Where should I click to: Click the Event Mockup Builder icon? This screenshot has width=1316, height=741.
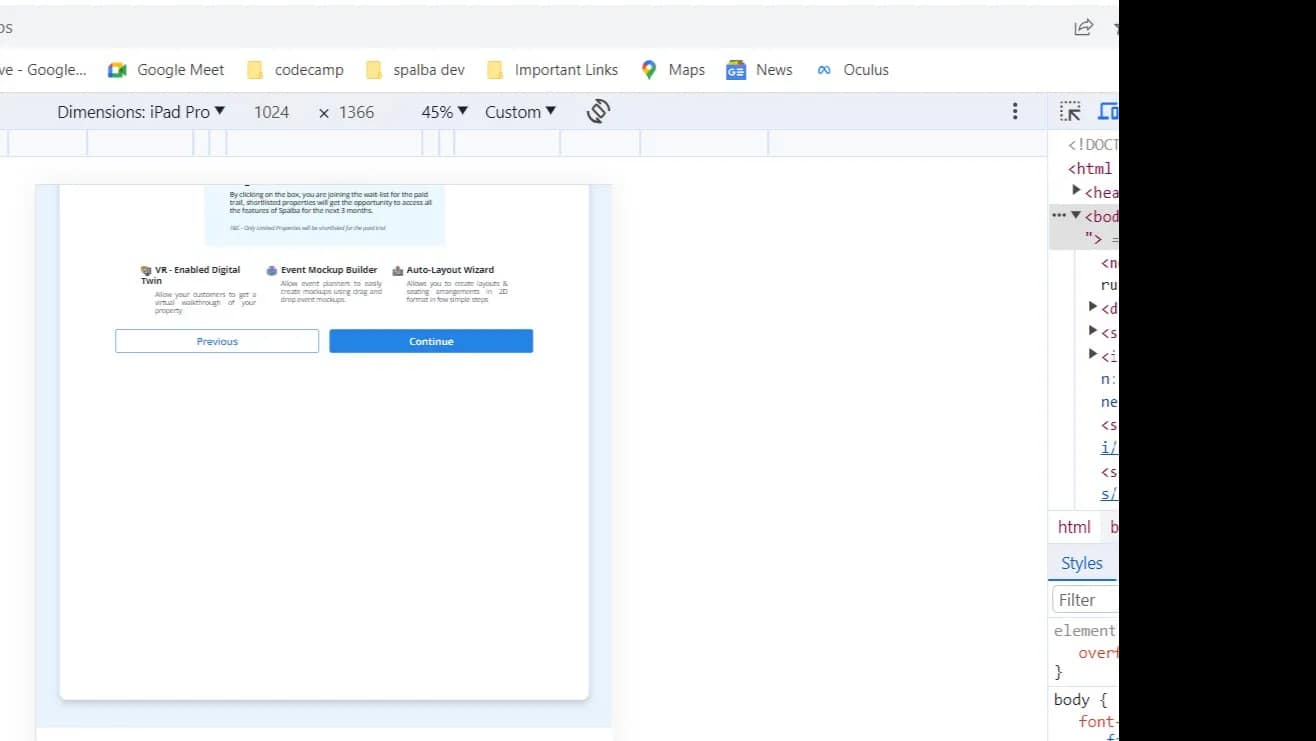(271, 270)
